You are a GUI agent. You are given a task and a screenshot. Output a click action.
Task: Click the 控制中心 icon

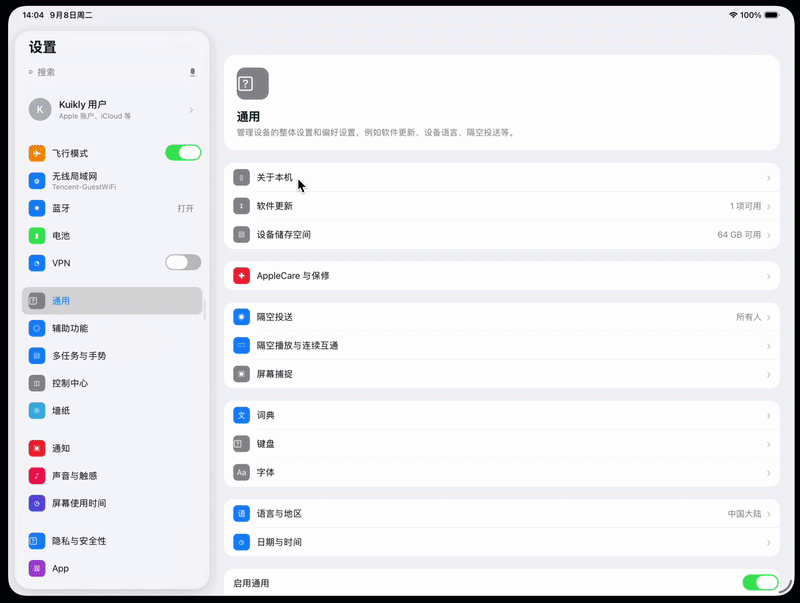37,383
